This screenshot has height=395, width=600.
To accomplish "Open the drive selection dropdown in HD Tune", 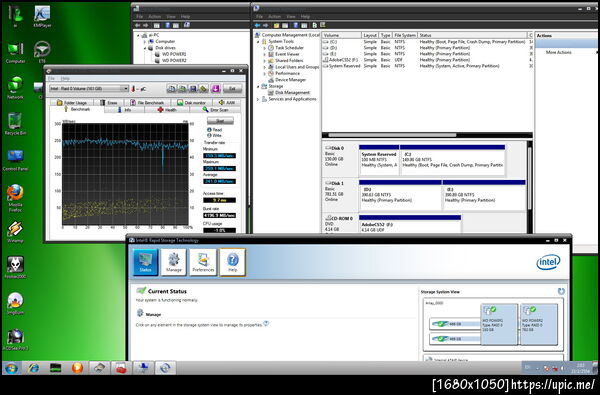I will tap(125, 89).
